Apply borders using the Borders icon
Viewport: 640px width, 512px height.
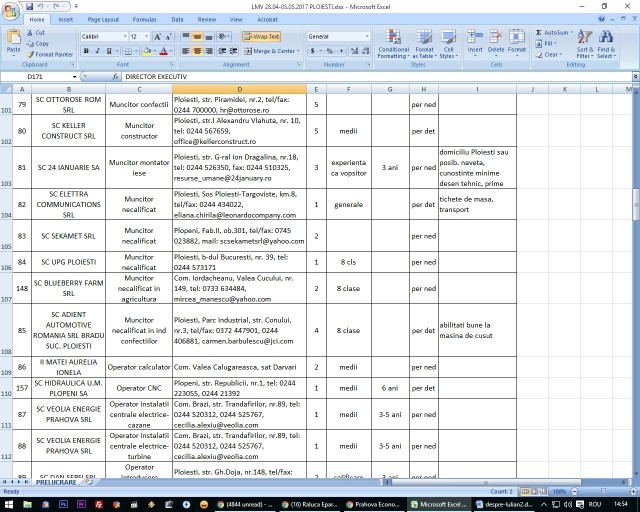pos(128,51)
